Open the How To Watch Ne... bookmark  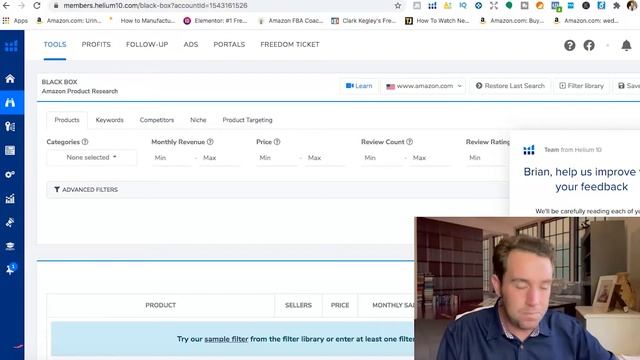coord(437,20)
